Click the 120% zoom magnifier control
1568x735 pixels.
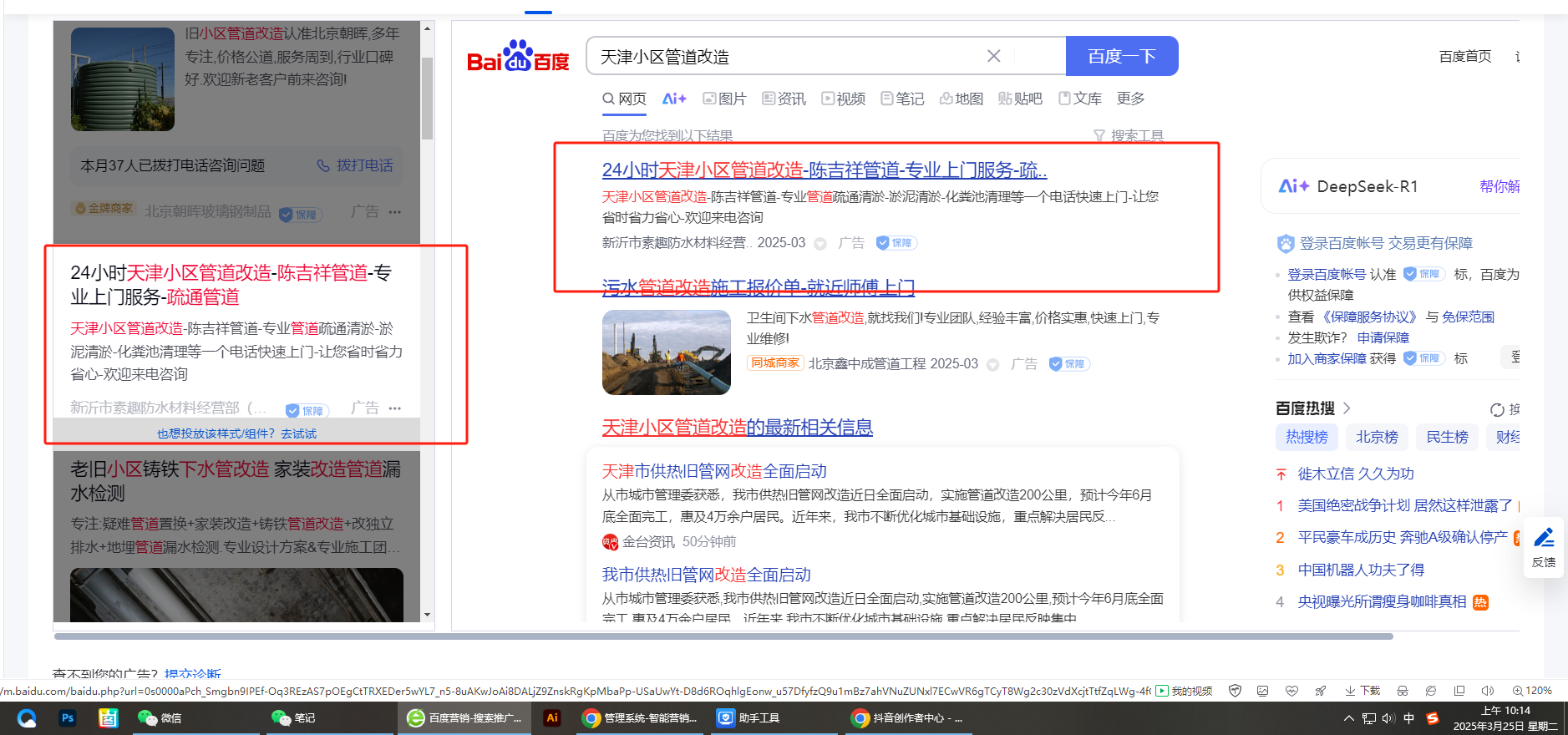(1518, 691)
